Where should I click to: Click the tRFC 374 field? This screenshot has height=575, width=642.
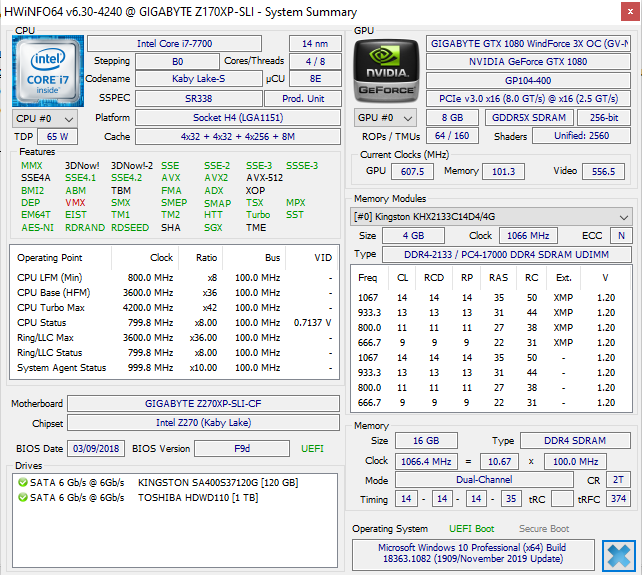coord(618,499)
